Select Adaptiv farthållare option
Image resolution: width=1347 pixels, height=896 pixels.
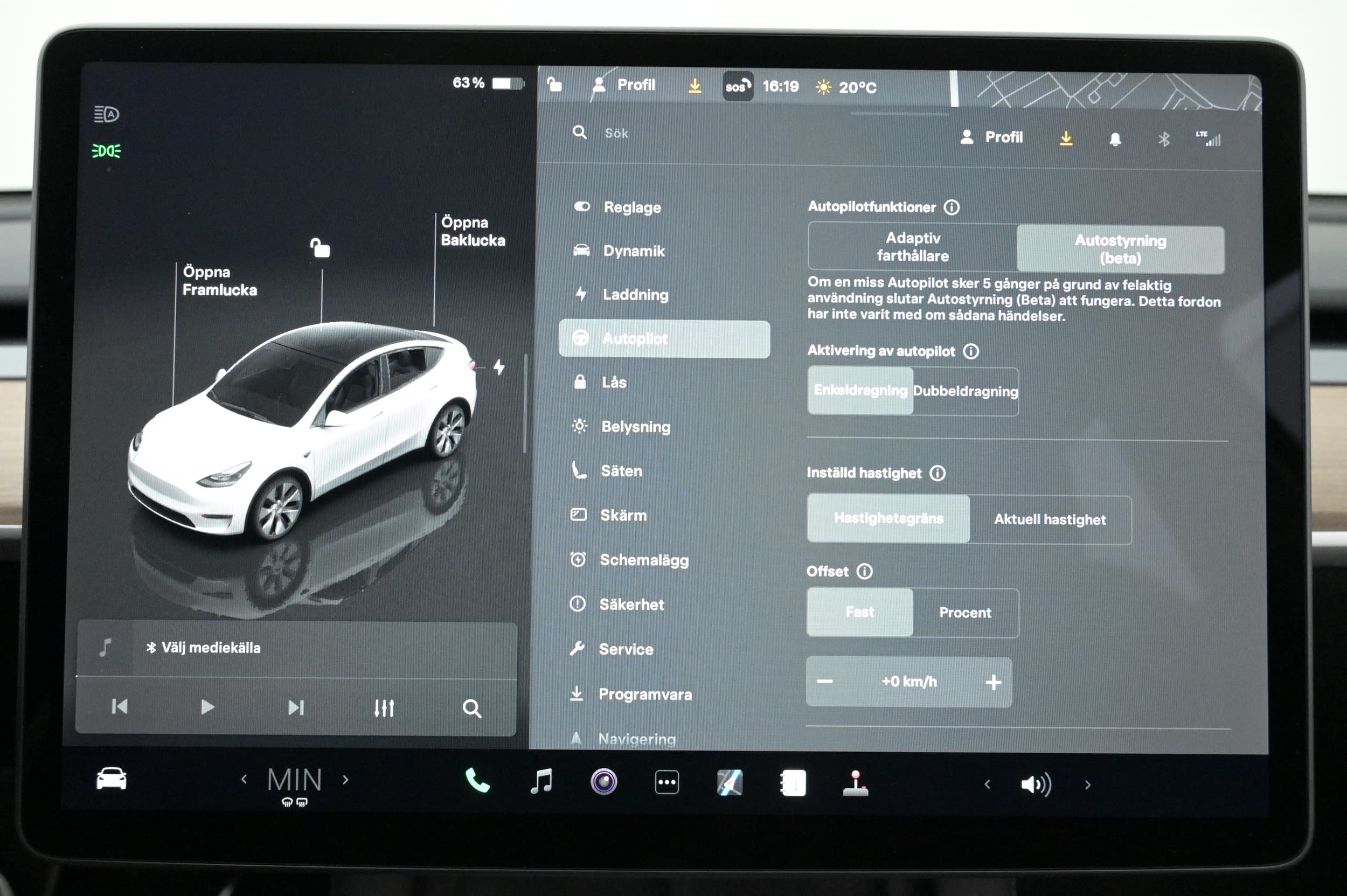[x=912, y=247]
